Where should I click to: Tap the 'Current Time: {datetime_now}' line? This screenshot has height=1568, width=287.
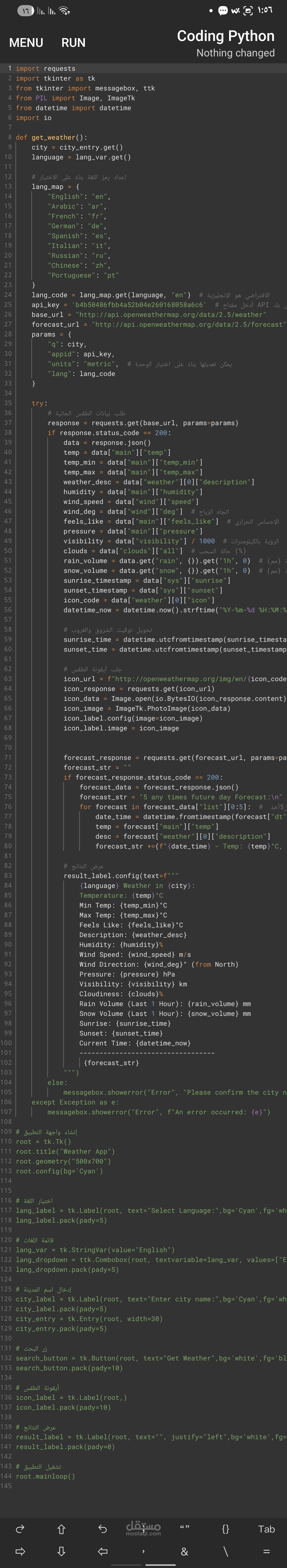(x=134, y=1043)
